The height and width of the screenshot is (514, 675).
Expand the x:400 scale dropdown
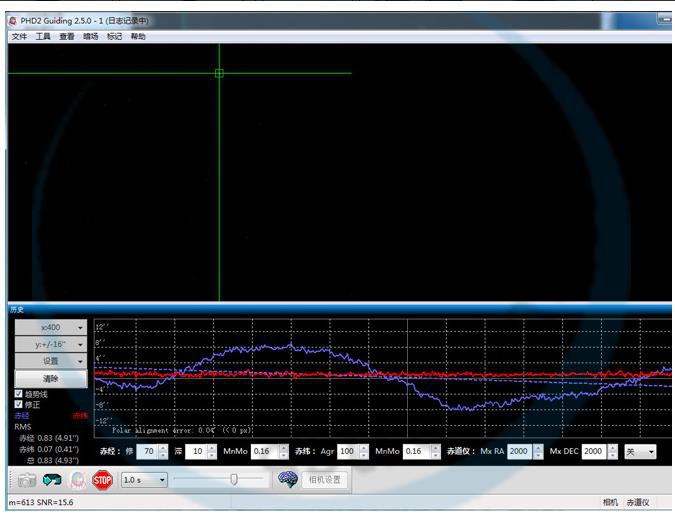50,327
